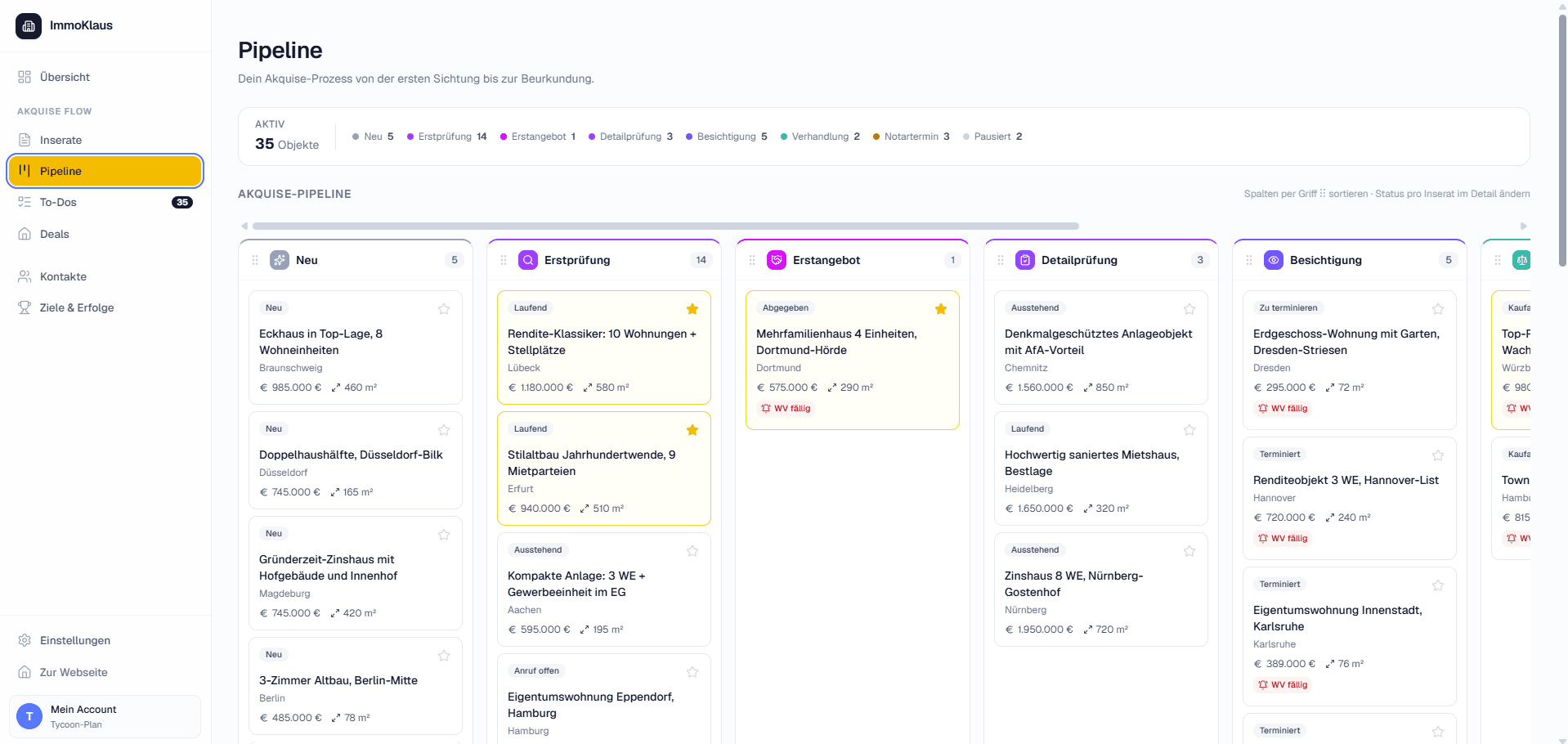Star the Eckhaus in Top-Lage listing
1568x744 pixels.
click(x=444, y=309)
